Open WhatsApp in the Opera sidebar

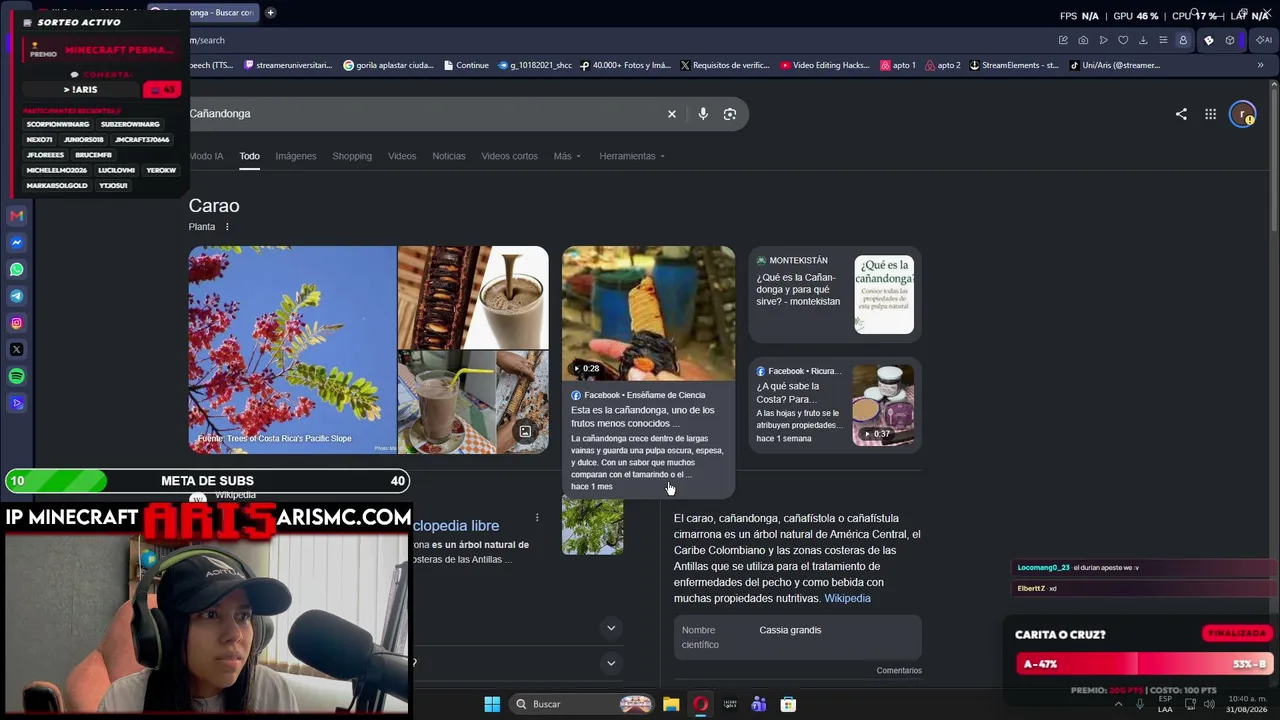16,270
